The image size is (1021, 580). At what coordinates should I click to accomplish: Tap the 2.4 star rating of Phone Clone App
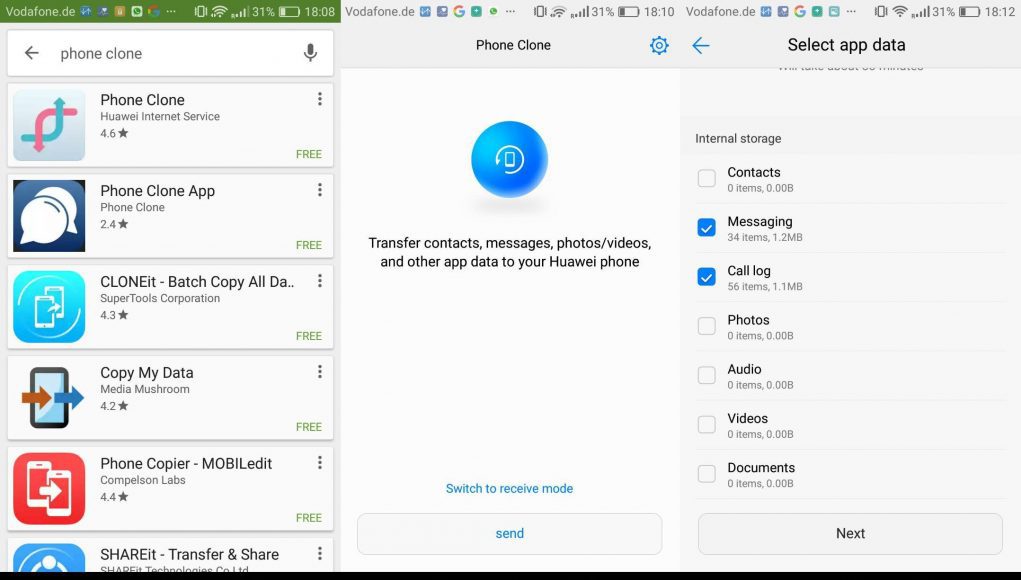tap(114, 224)
